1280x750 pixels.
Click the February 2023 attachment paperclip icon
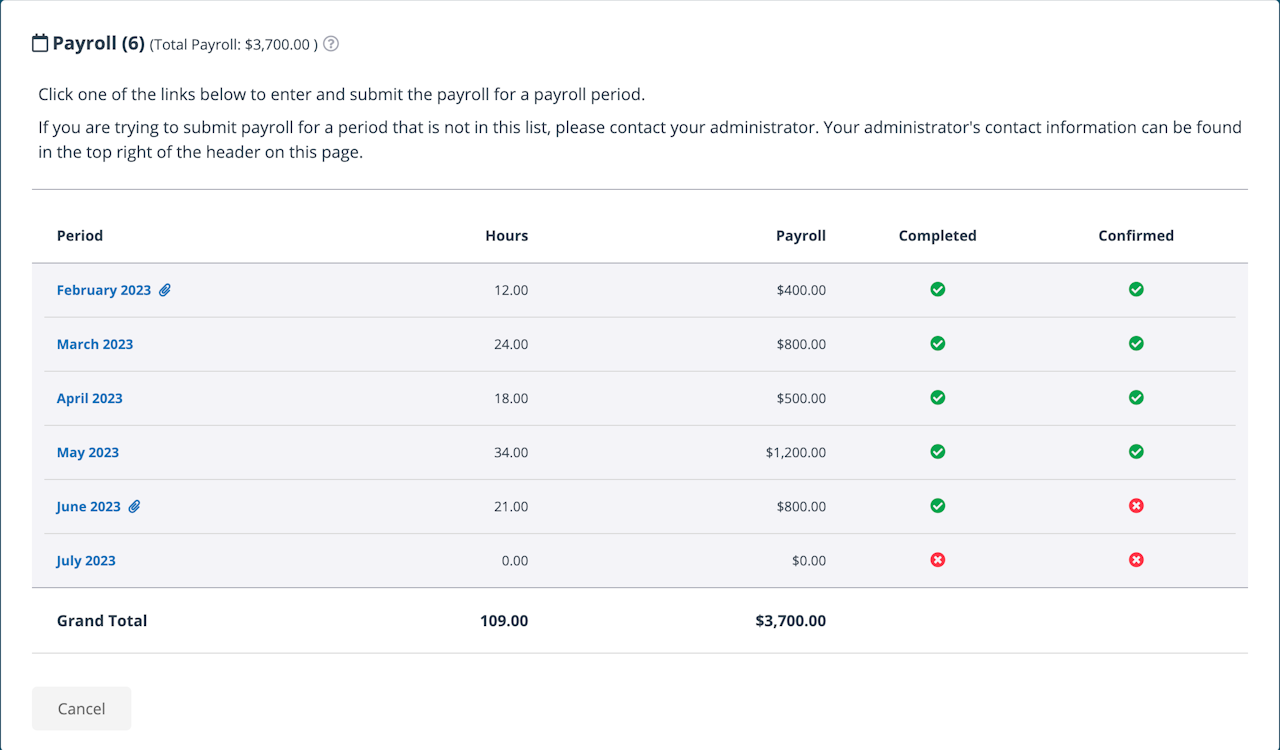click(165, 290)
